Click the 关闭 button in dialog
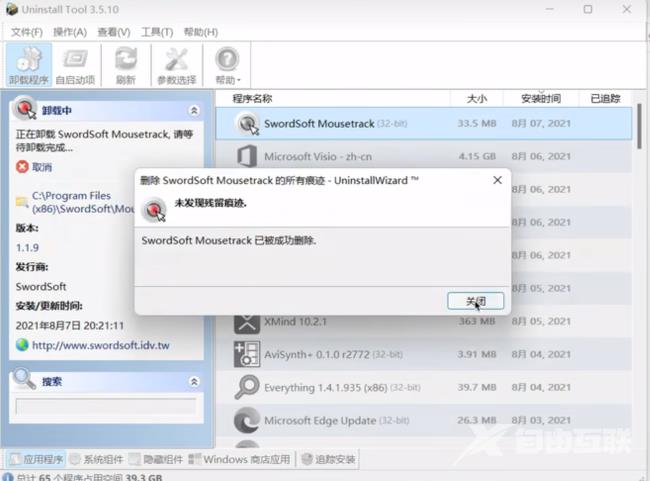The image size is (650, 481). 475,301
